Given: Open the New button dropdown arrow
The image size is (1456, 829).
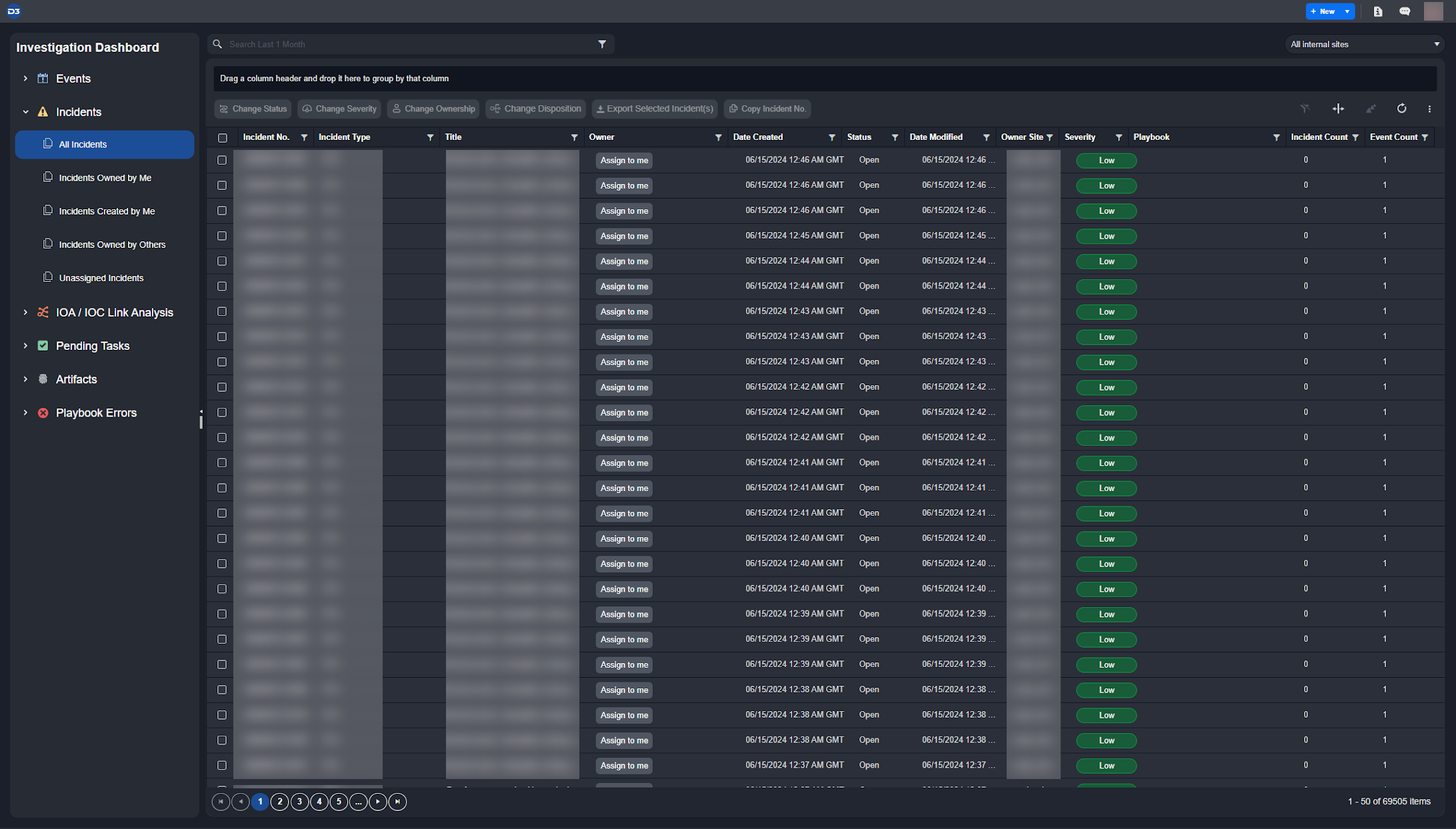Looking at the screenshot, I should 1347,11.
